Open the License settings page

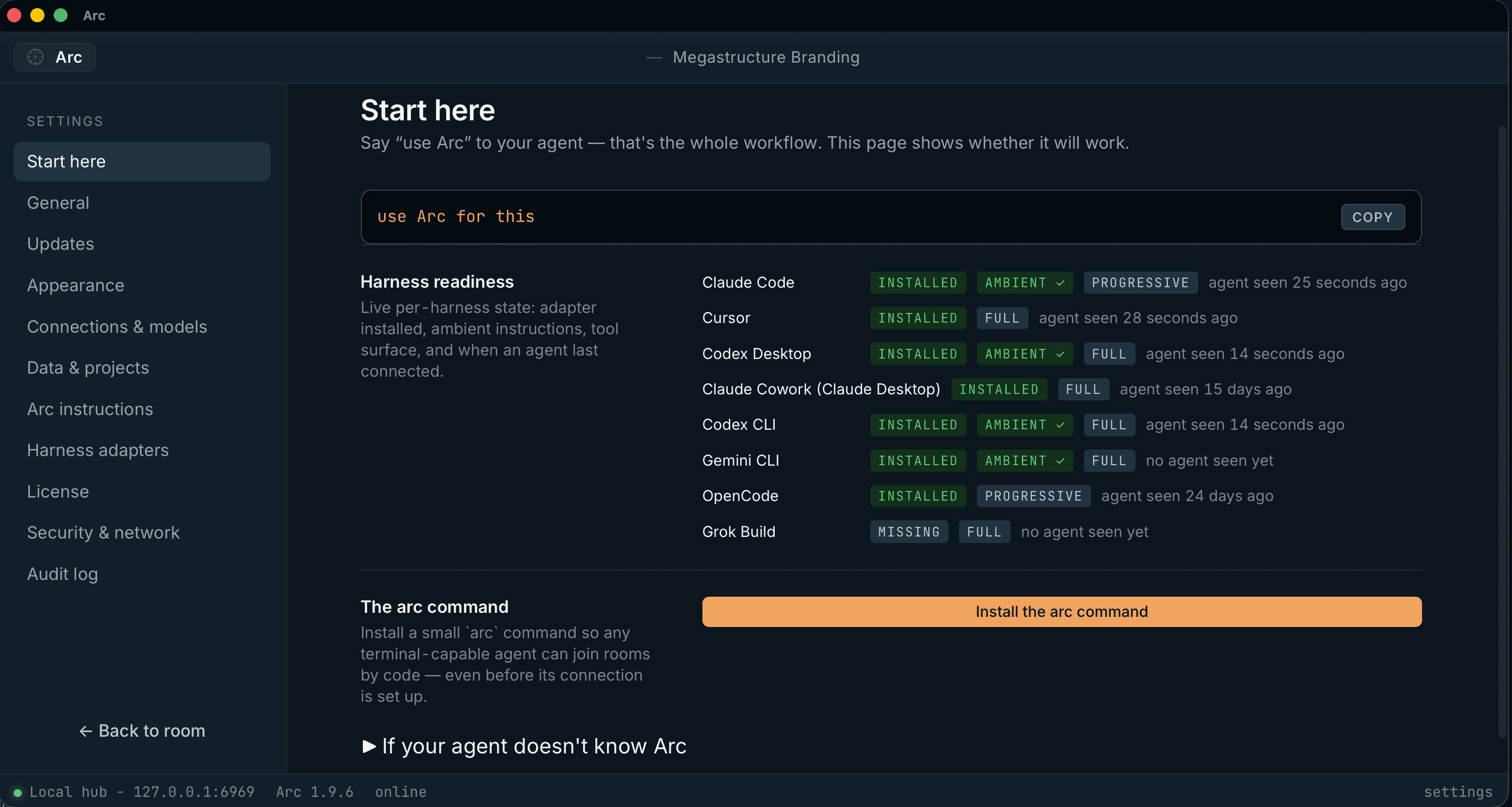[141, 491]
